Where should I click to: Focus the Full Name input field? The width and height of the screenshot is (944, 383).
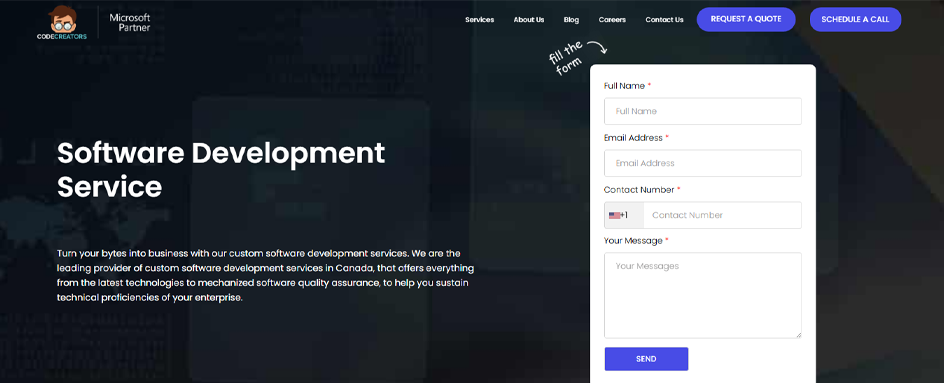(703, 111)
